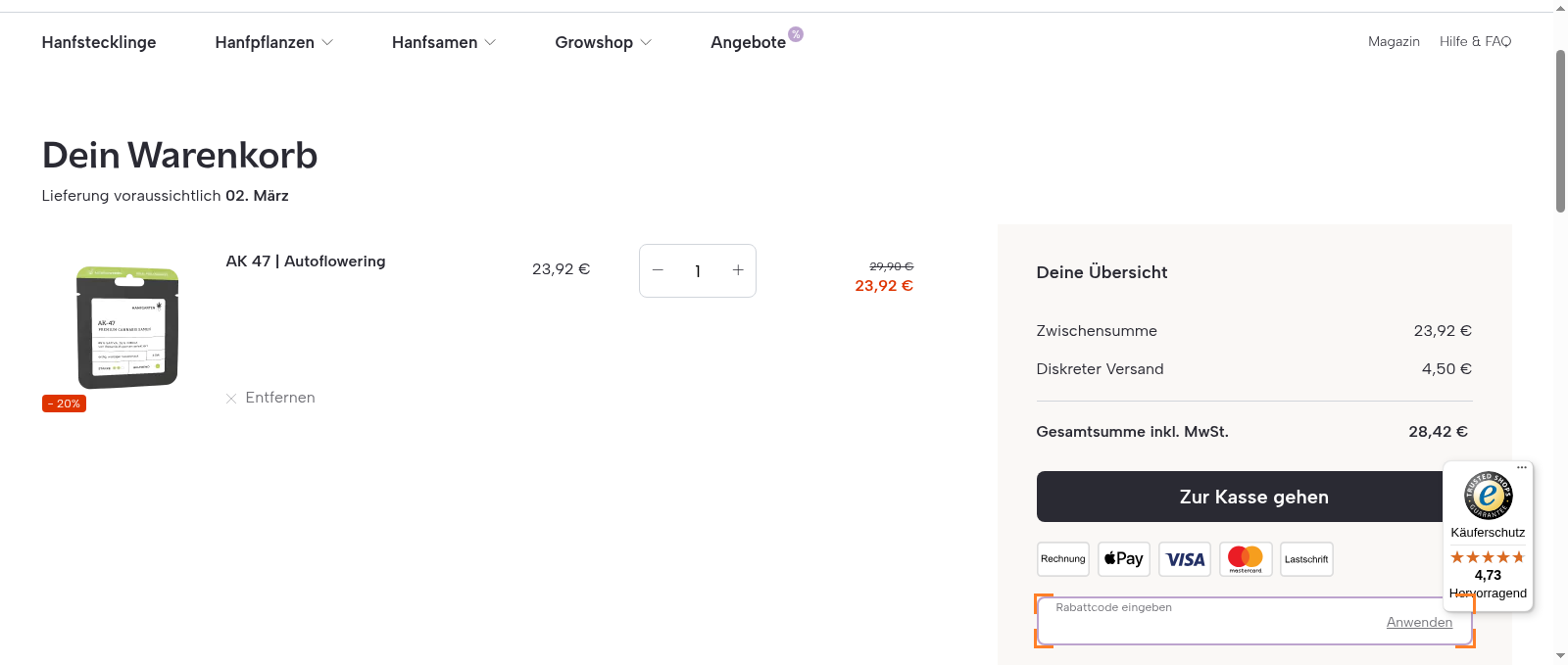Expand the Hanfsamen dropdown chevron

click(490, 42)
